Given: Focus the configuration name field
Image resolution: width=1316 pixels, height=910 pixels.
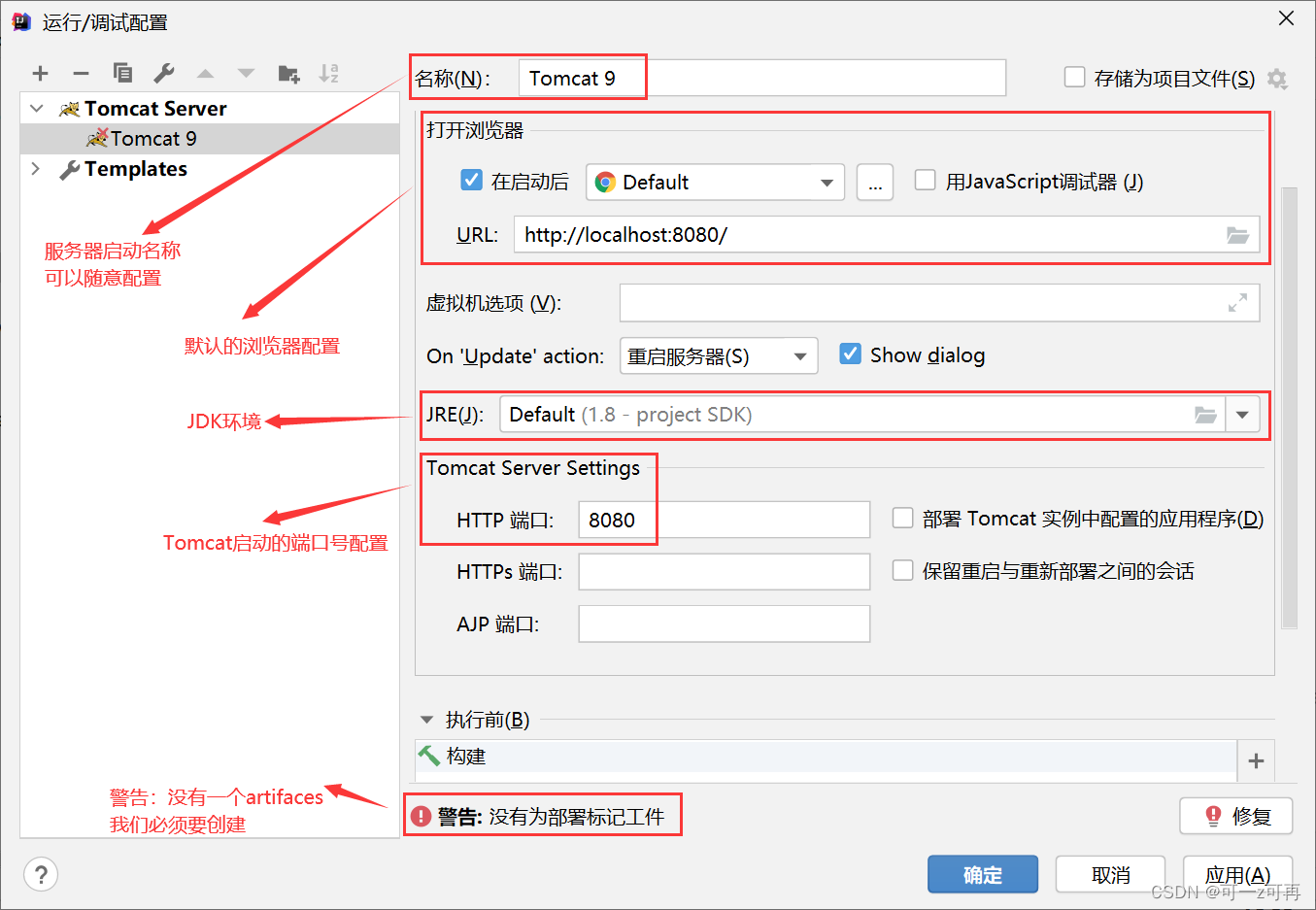Looking at the screenshot, I should click(762, 78).
